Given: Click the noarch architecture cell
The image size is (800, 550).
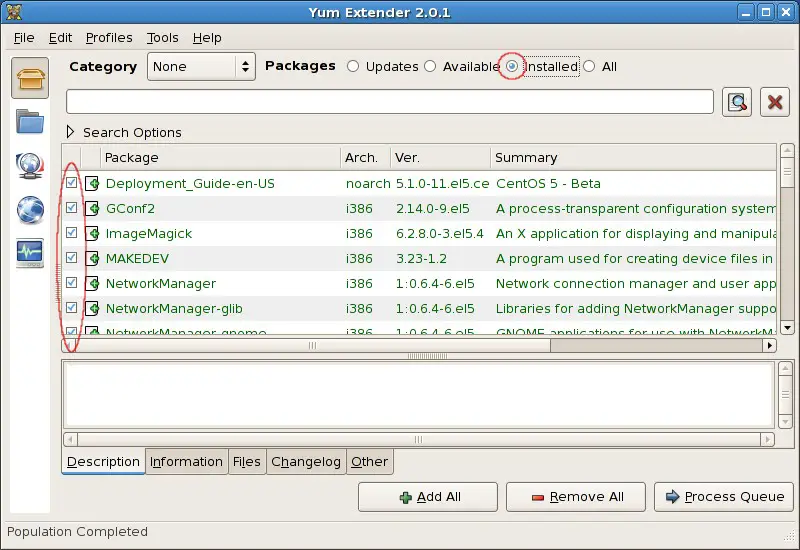Looking at the screenshot, I should tap(368, 184).
